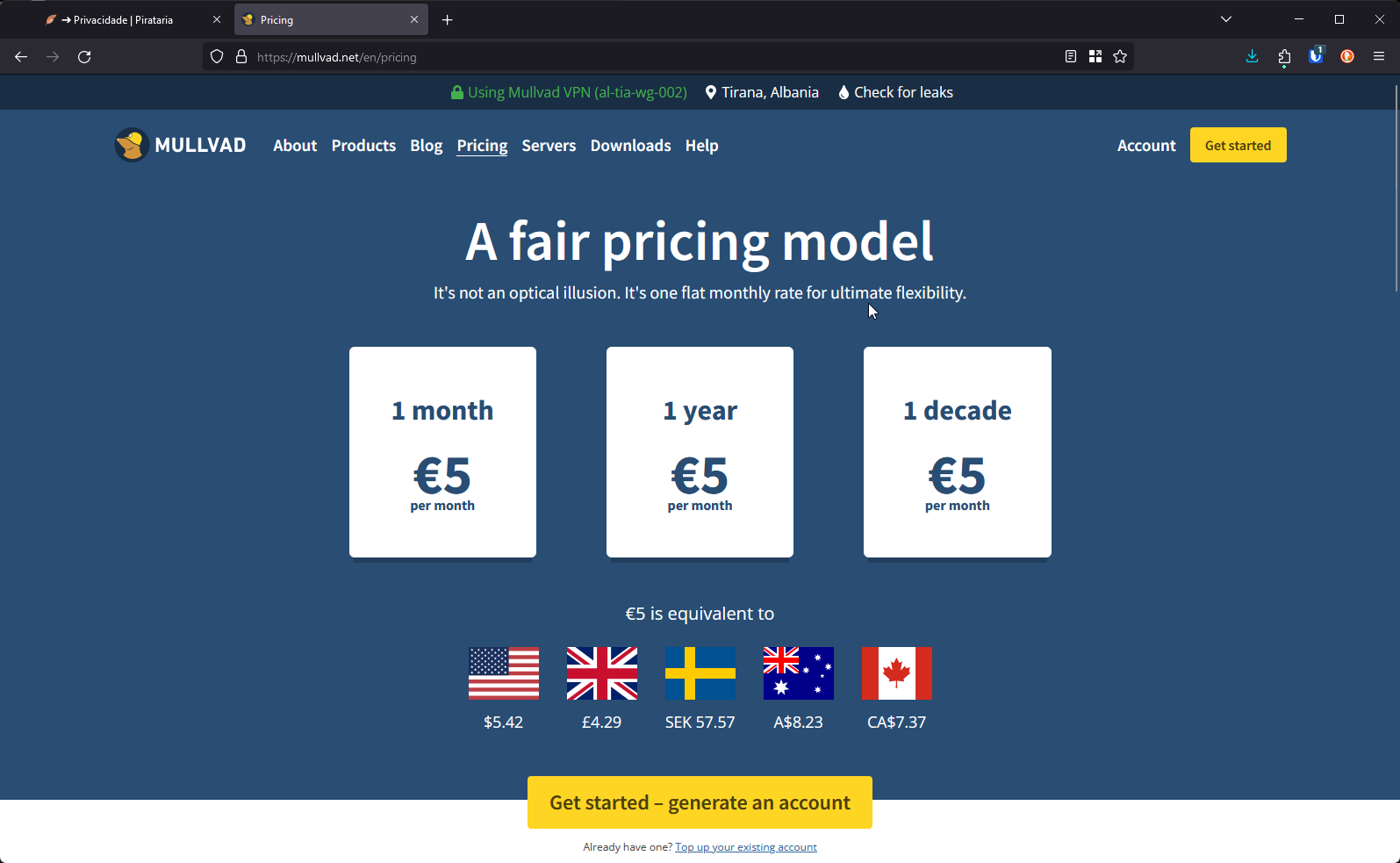The width and height of the screenshot is (1400, 863).
Task: Open Top up your existing account link
Action: click(x=745, y=847)
